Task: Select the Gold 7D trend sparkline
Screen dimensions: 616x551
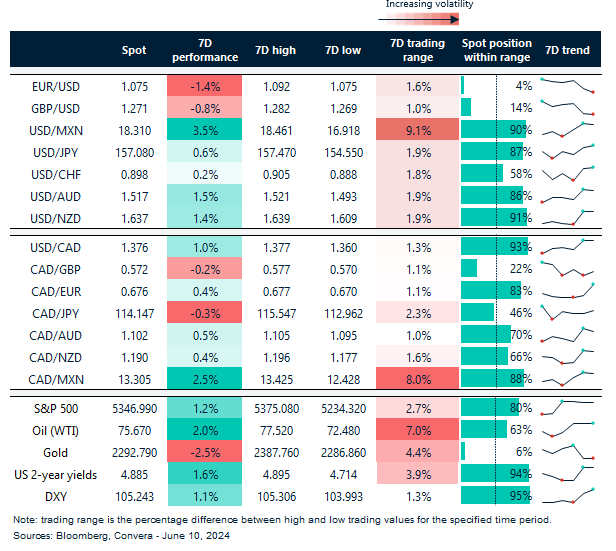Action: tap(567, 452)
